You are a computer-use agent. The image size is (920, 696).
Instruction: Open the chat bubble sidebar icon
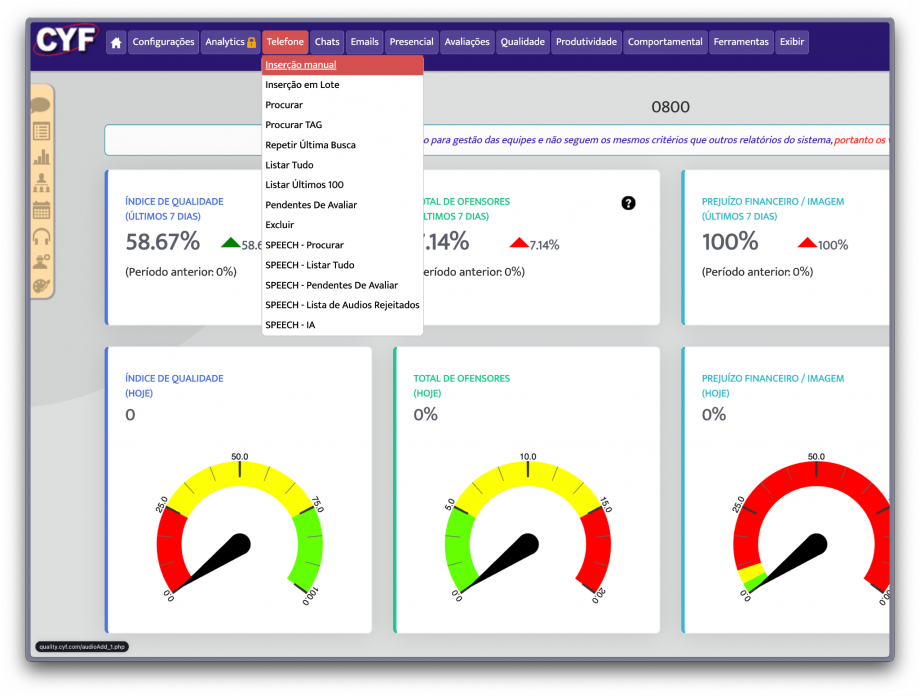[41, 105]
